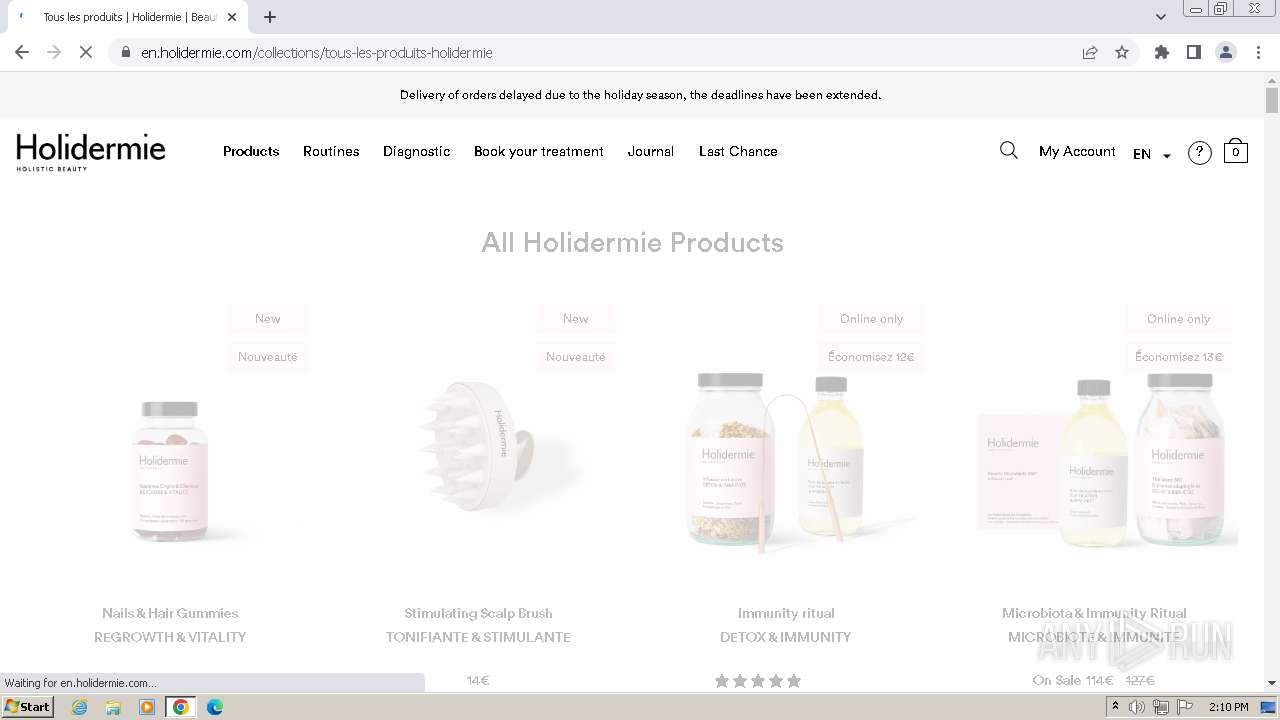Click the delivery delay announcement banner
The width and height of the screenshot is (1280, 720).
640,95
